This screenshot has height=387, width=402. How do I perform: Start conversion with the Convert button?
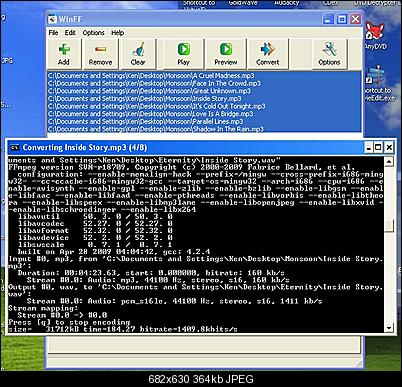(268, 54)
